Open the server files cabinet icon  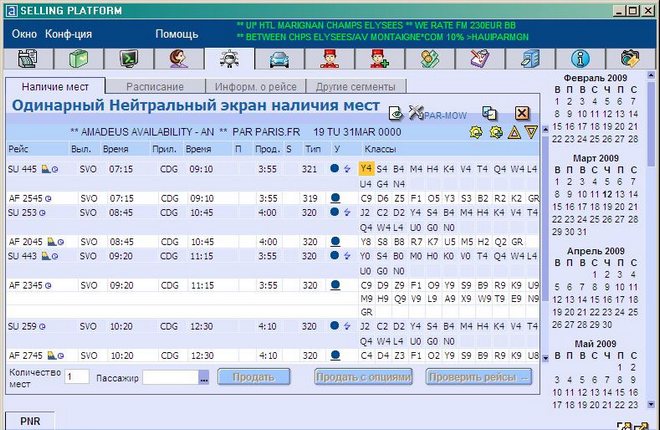pos(530,58)
